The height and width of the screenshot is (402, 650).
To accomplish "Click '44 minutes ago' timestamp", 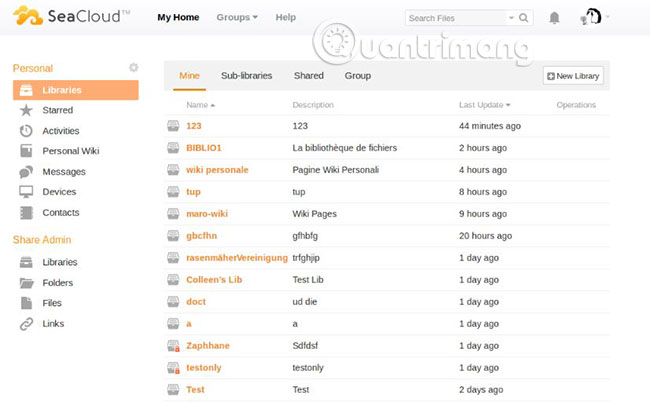I will pos(490,126).
